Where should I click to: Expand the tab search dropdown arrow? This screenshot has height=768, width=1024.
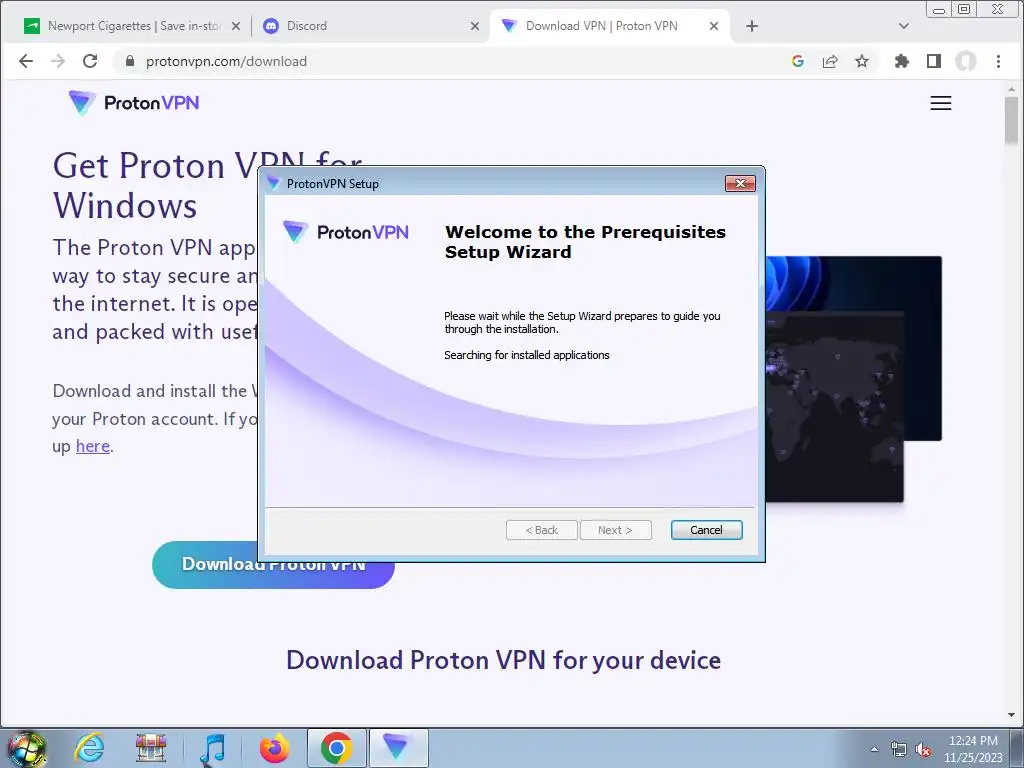[x=904, y=26]
